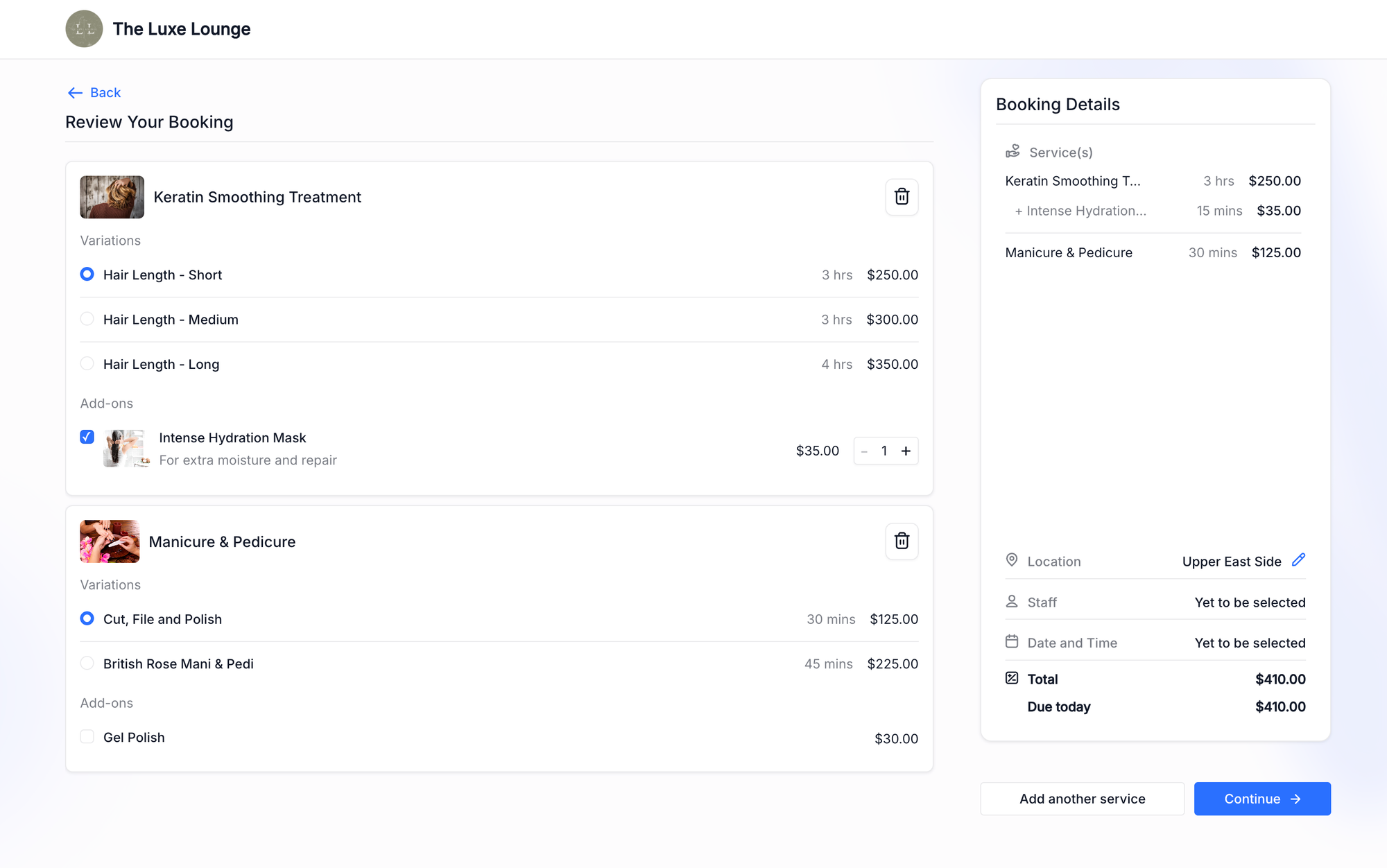Uncheck the Intense Hydration Mask add-on
This screenshot has height=868, width=1387.
(87, 437)
